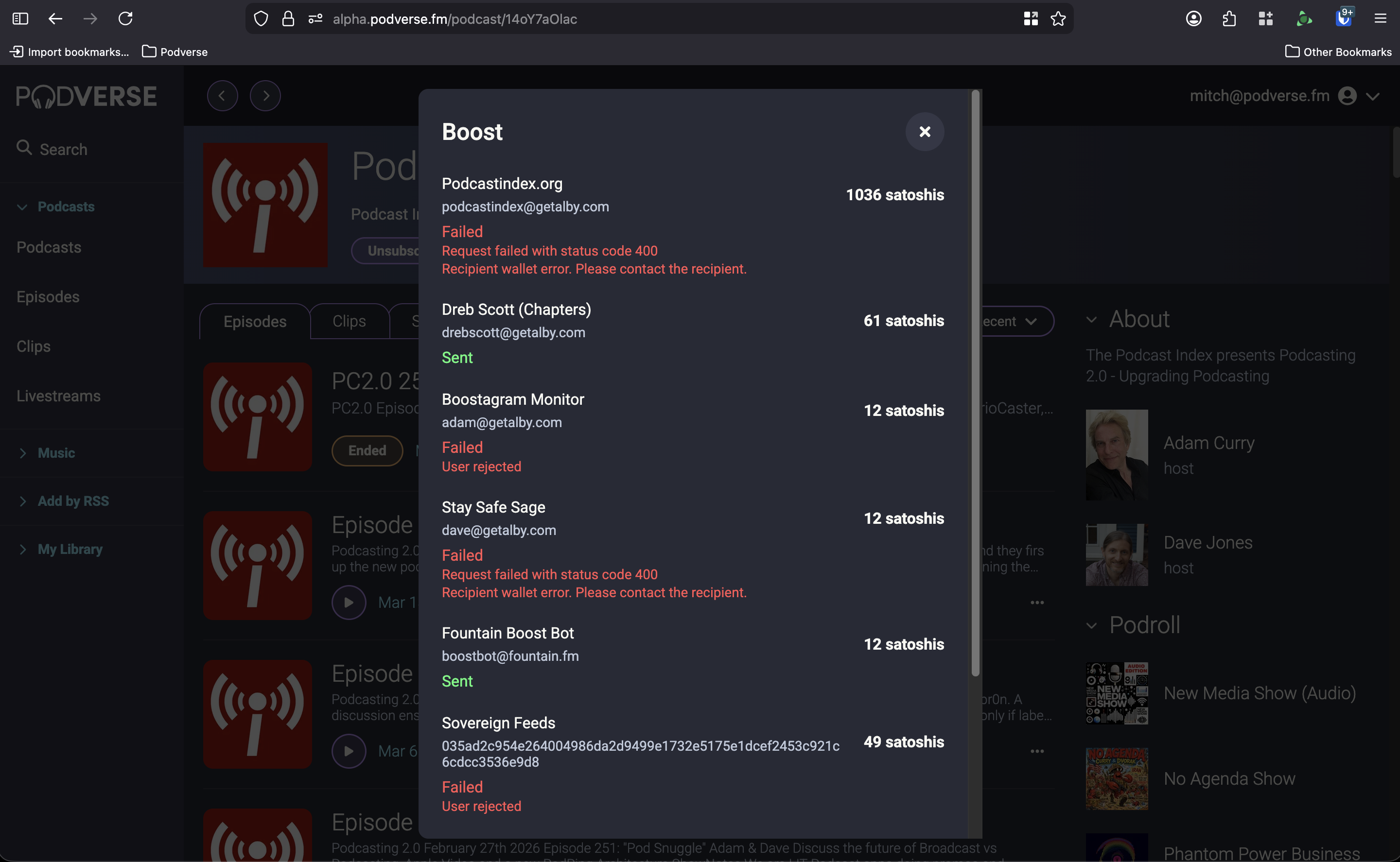Collapse the Podcasts sidebar section
The image size is (1400, 862).
[x=22, y=207]
